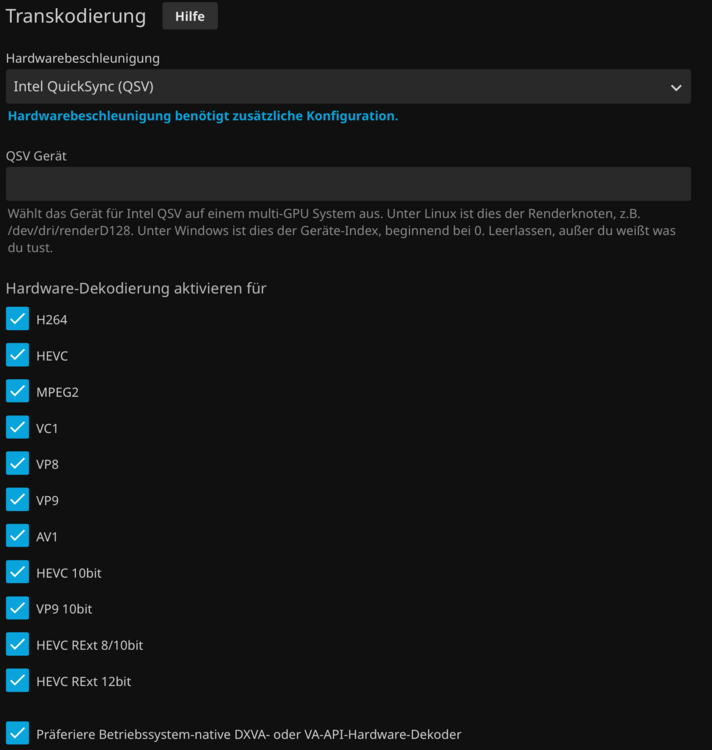Expand the Hardwarebeschleunigung dropdown chevron
This screenshot has height=750, width=712.
[x=676, y=88]
